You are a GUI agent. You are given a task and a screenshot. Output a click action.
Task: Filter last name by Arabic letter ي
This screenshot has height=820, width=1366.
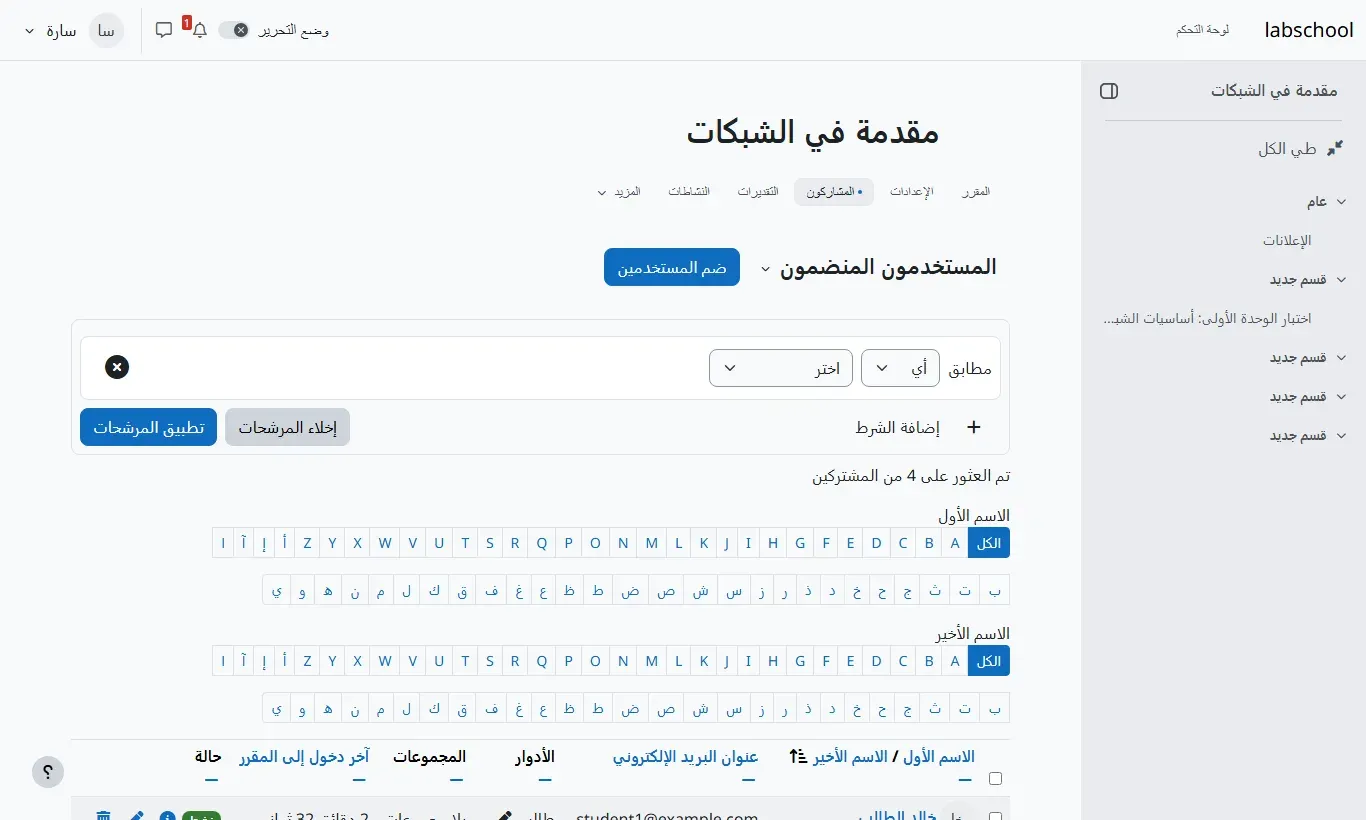point(276,708)
